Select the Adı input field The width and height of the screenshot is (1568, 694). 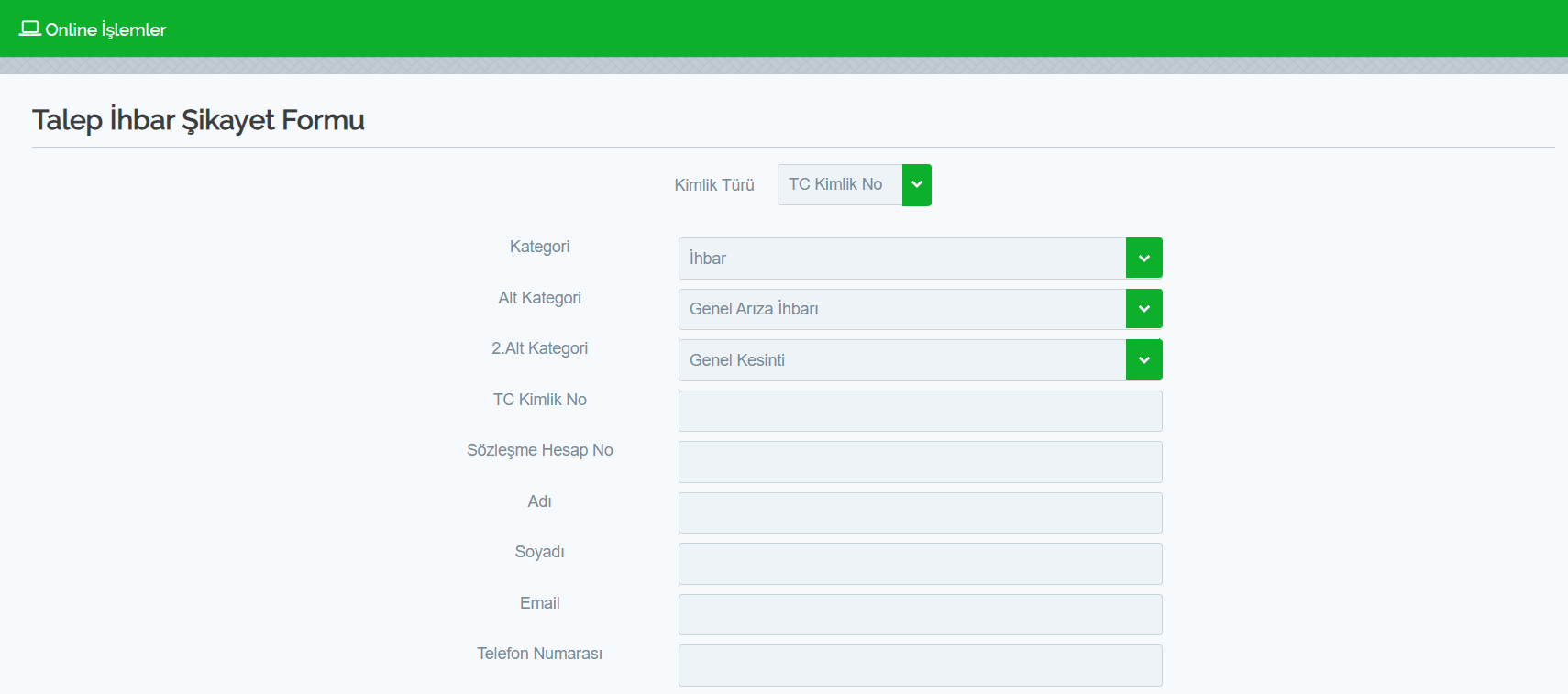tap(920, 512)
